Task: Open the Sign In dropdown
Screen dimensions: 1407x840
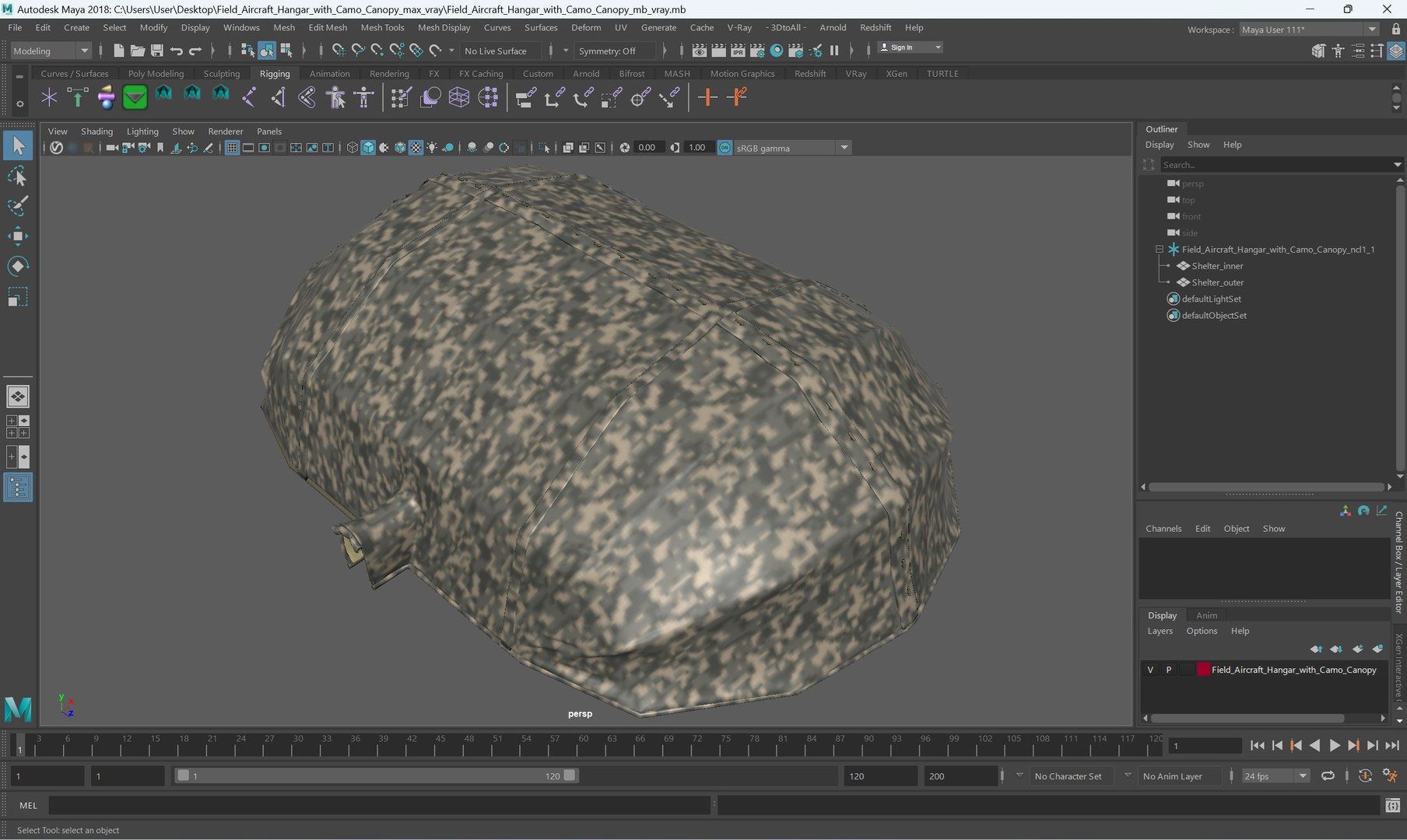Action: (910, 47)
